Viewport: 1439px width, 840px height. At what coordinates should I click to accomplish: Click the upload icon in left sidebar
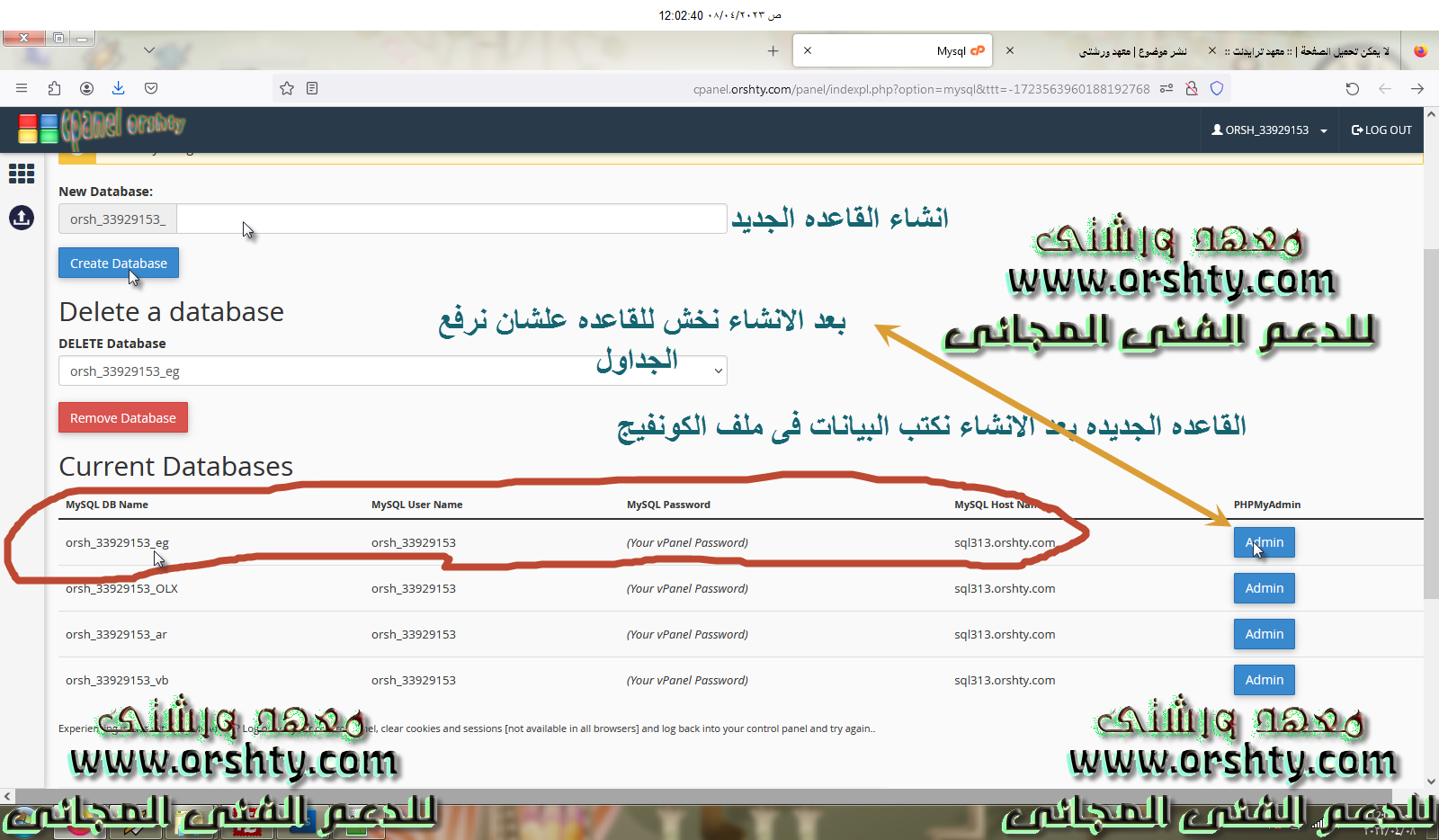point(22,218)
